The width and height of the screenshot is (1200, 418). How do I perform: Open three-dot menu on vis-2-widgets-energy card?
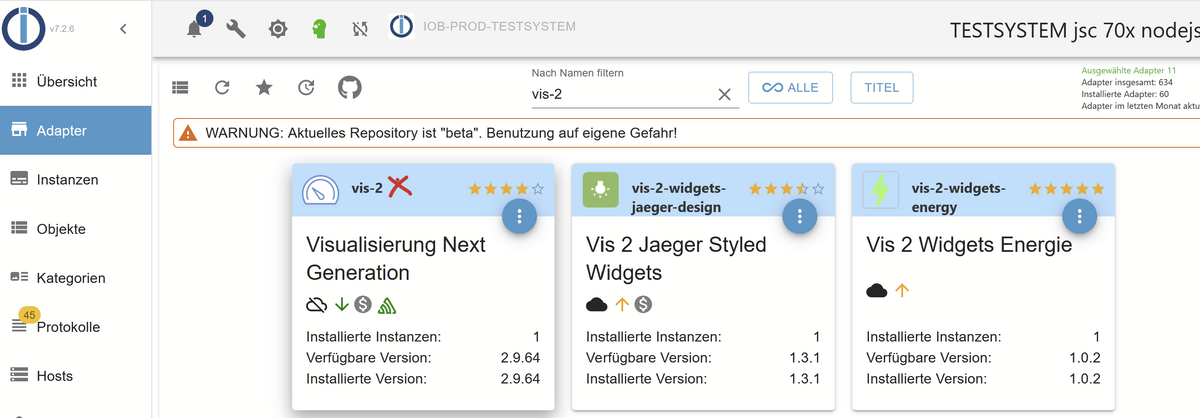(x=1079, y=216)
